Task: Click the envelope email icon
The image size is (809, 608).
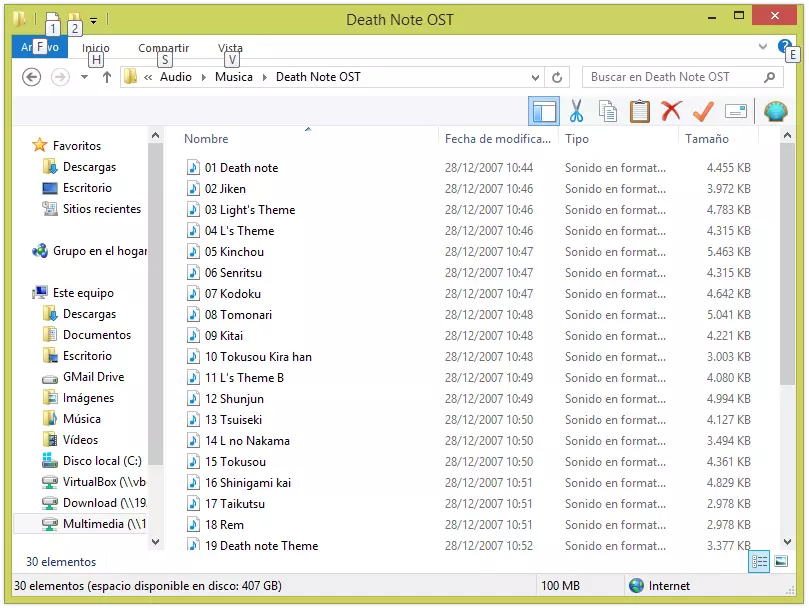Action: 735,111
